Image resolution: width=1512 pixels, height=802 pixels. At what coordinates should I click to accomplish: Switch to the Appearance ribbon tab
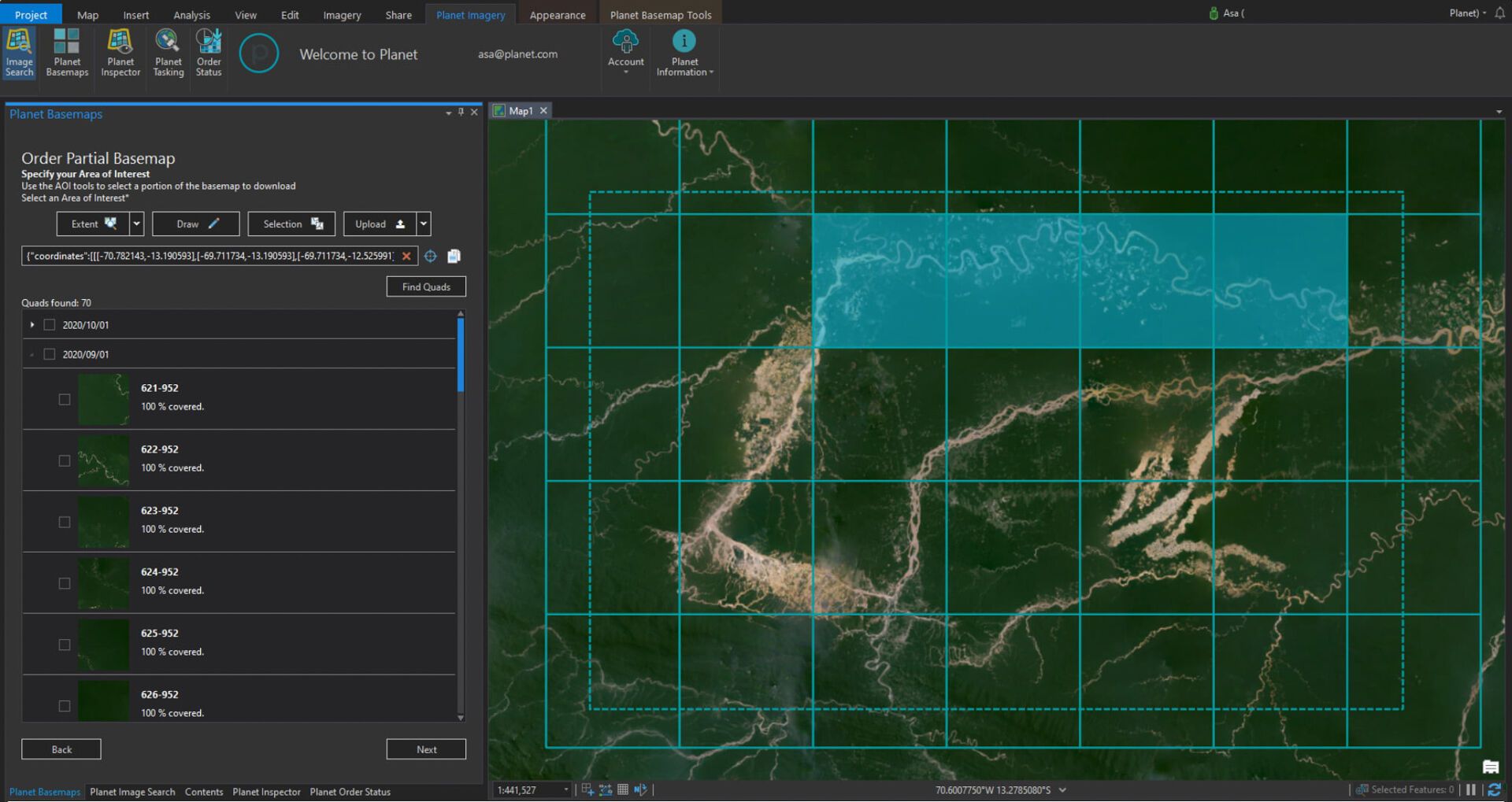(x=558, y=15)
